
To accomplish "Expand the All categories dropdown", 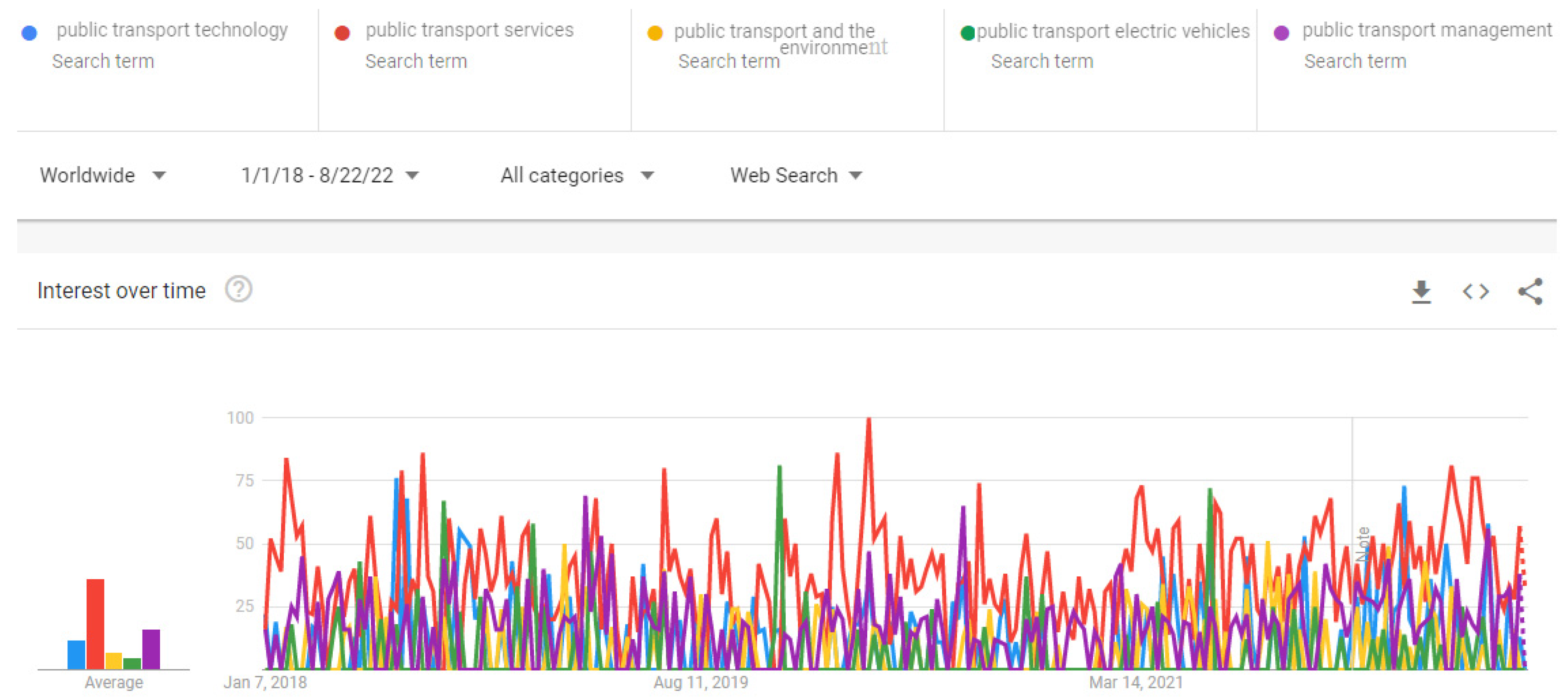I will [x=577, y=175].
